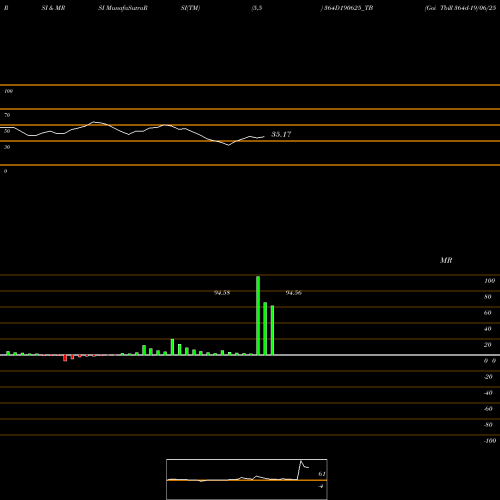This screenshot has height=500, width=500.
Task: Click the left 94.58 label
Action: [222, 293]
